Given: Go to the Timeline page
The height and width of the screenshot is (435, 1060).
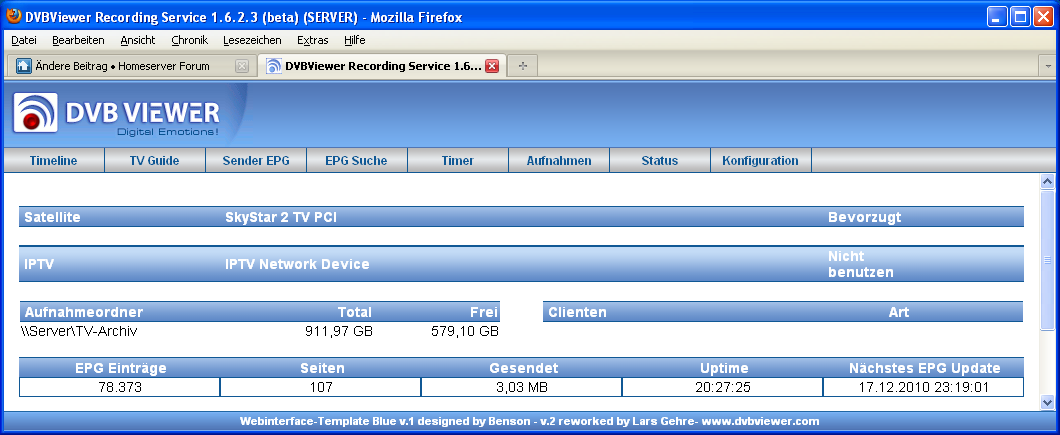Looking at the screenshot, I should (x=53, y=160).
